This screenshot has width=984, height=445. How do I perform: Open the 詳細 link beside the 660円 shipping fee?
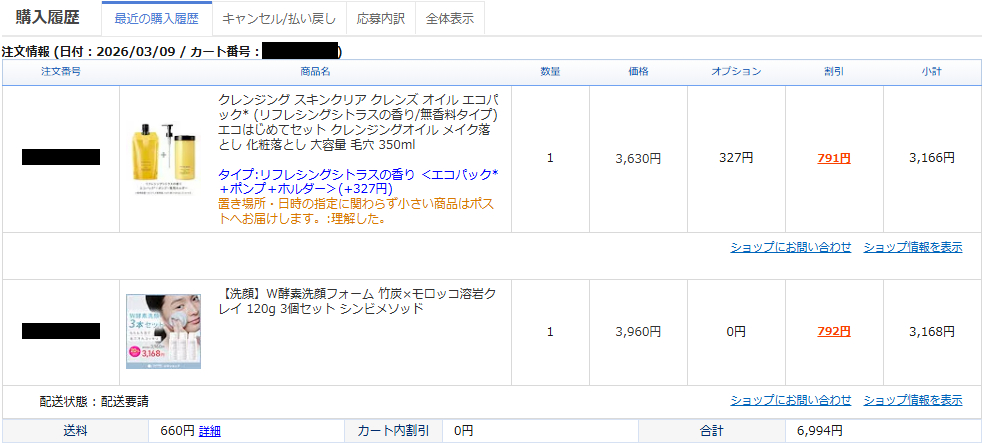tap(209, 431)
